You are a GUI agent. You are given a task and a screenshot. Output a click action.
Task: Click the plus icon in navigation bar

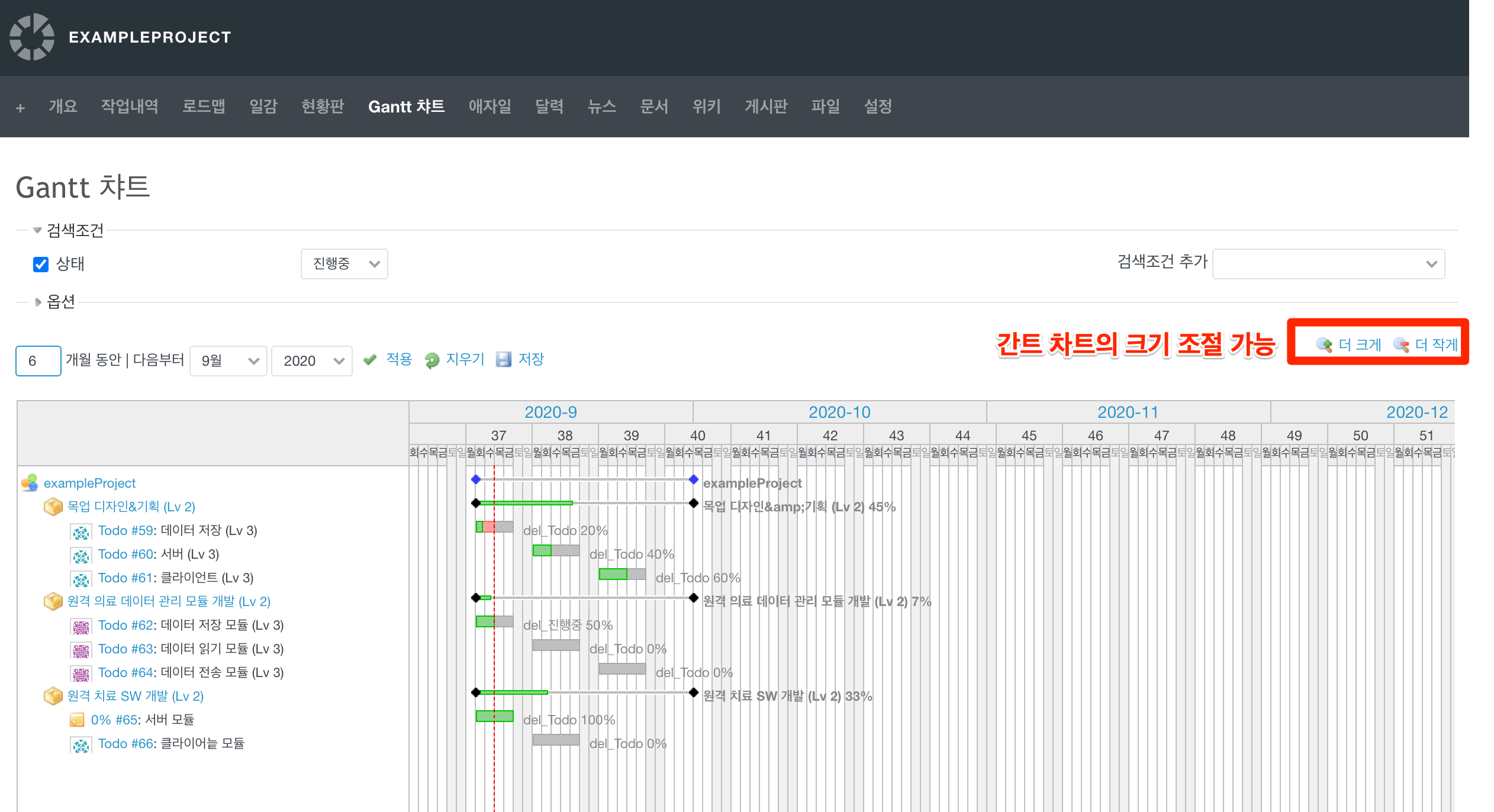point(20,108)
